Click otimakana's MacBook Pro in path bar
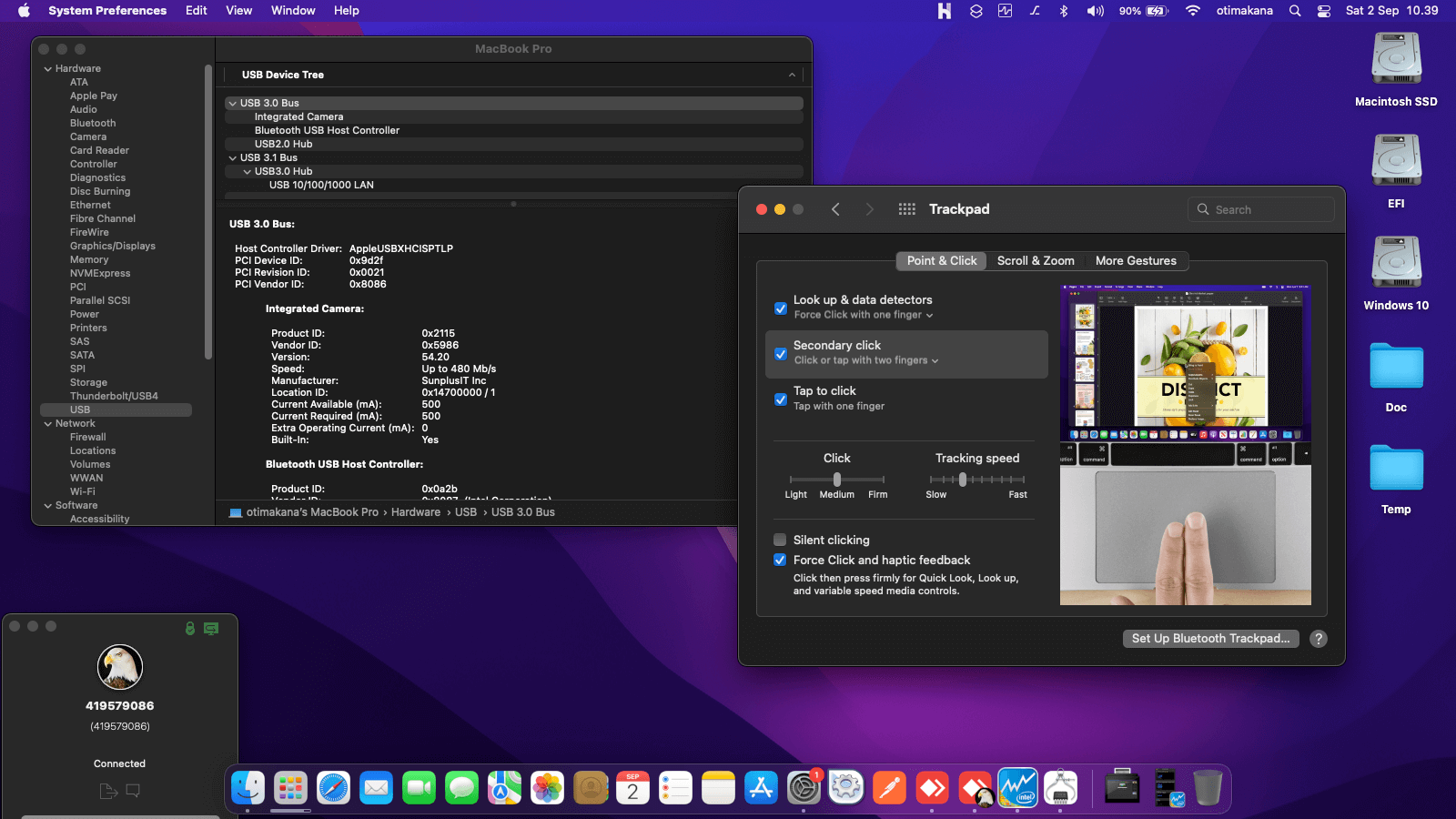This screenshot has height=819, width=1456. pos(312,512)
